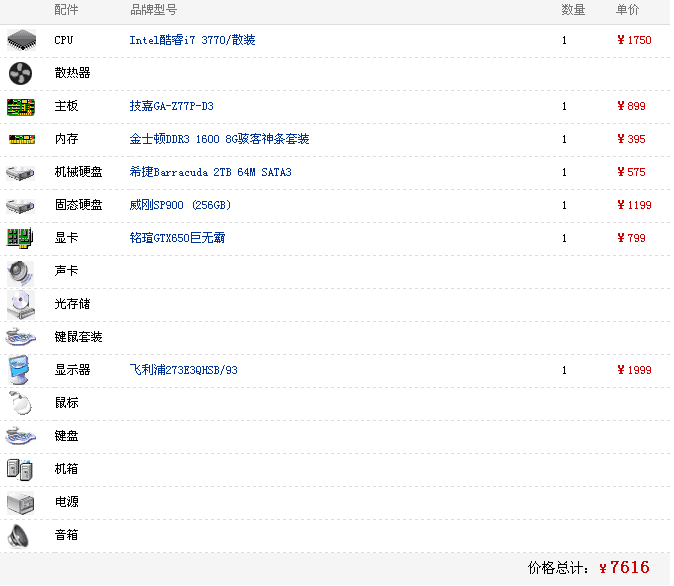Viewport: 674px width, 586px height.
Task: Click the 价格总计 label
Action: click(x=558, y=568)
